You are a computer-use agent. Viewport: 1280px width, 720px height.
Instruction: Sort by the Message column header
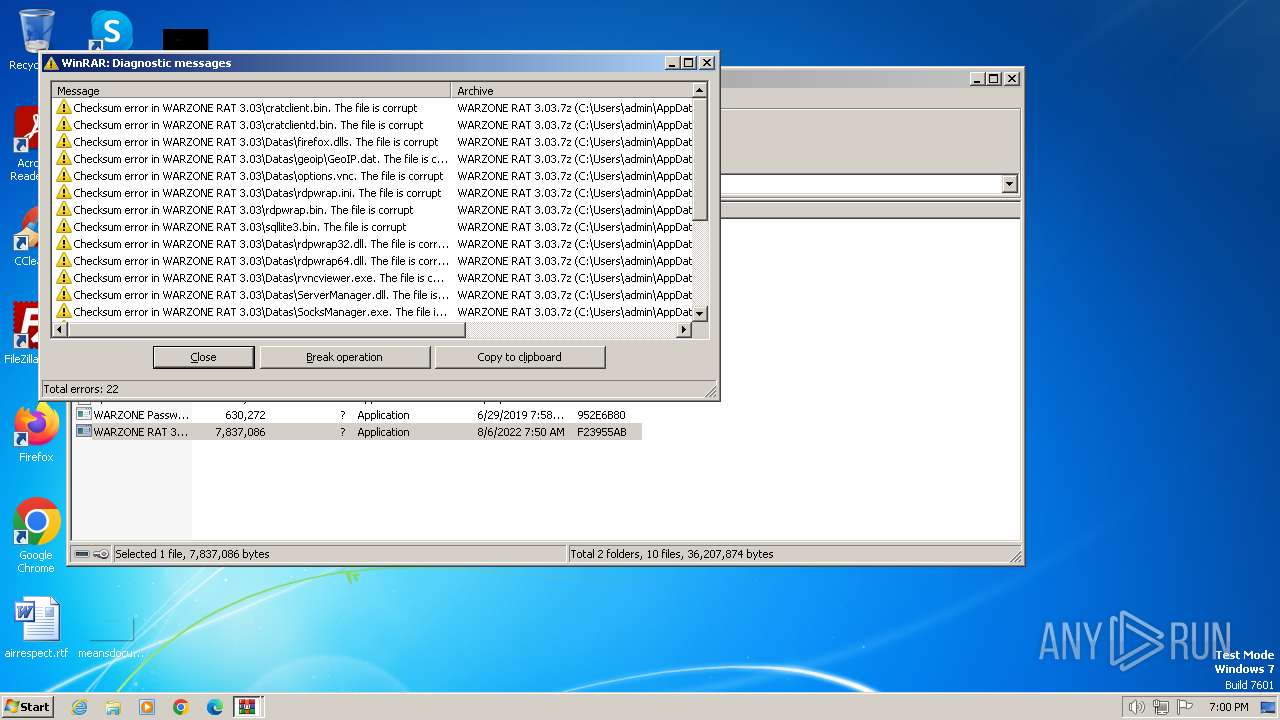pyautogui.click(x=251, y=91)
